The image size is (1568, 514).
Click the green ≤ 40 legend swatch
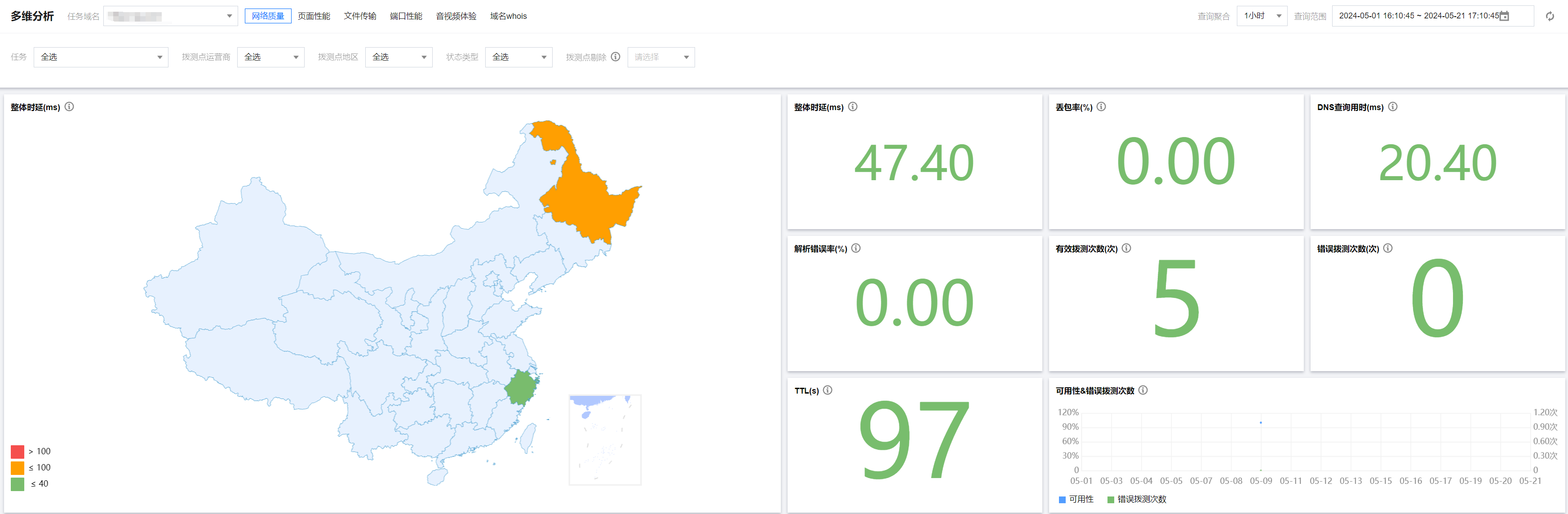[x=18, y=484]
